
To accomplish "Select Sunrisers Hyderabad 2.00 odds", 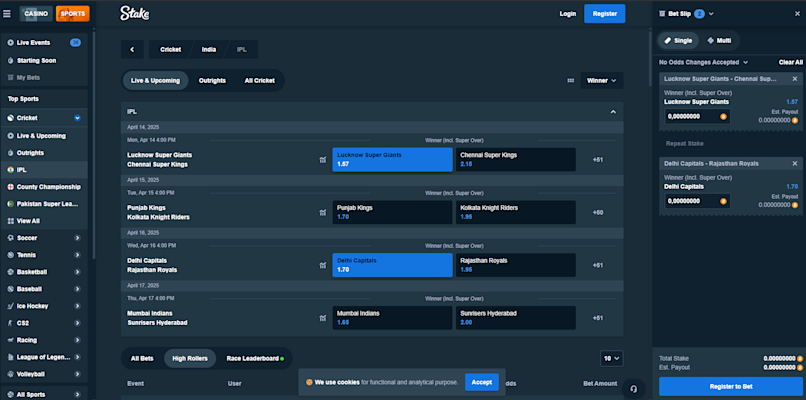I will (x=516, y=318).
